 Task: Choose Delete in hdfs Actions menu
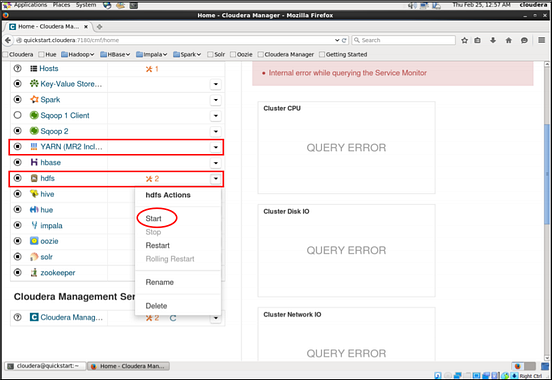click(x=156, y=306)
